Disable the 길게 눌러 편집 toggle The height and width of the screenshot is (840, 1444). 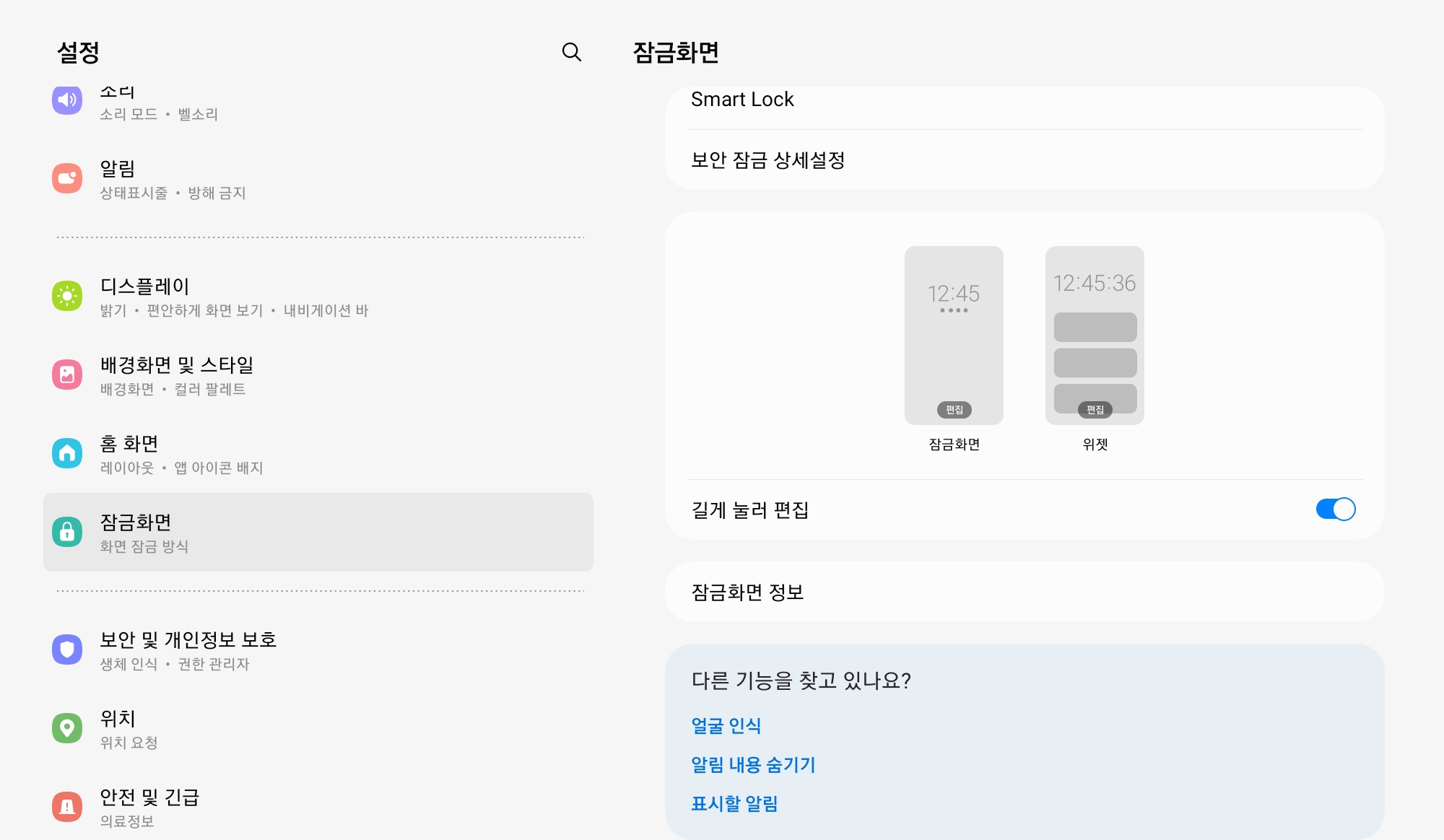[x=1335, y=509]
